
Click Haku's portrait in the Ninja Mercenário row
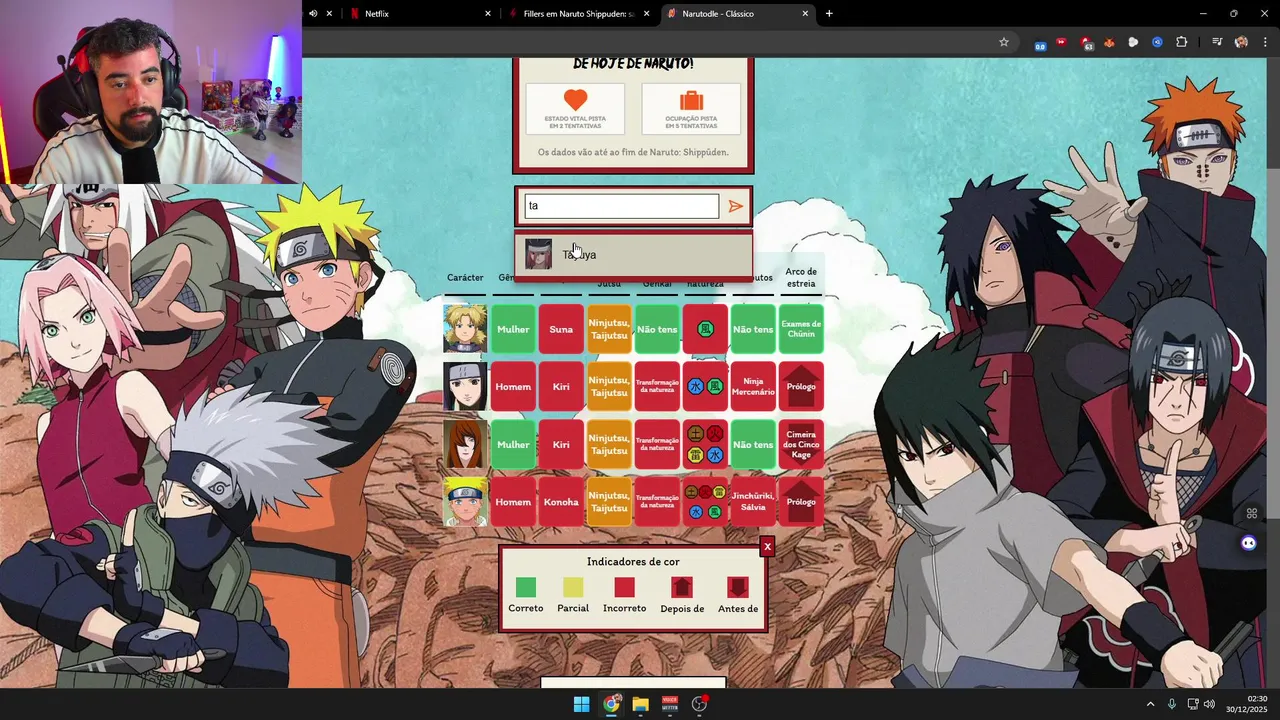tap(465, 387)
